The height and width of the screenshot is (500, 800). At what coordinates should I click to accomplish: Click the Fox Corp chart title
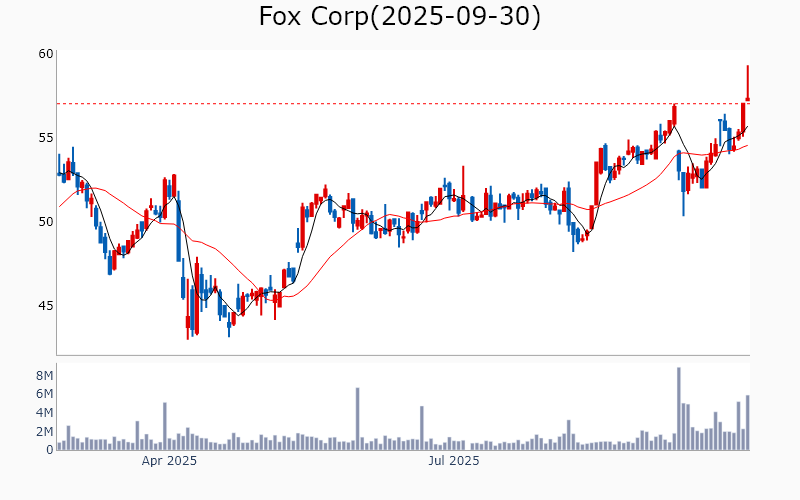400,17
